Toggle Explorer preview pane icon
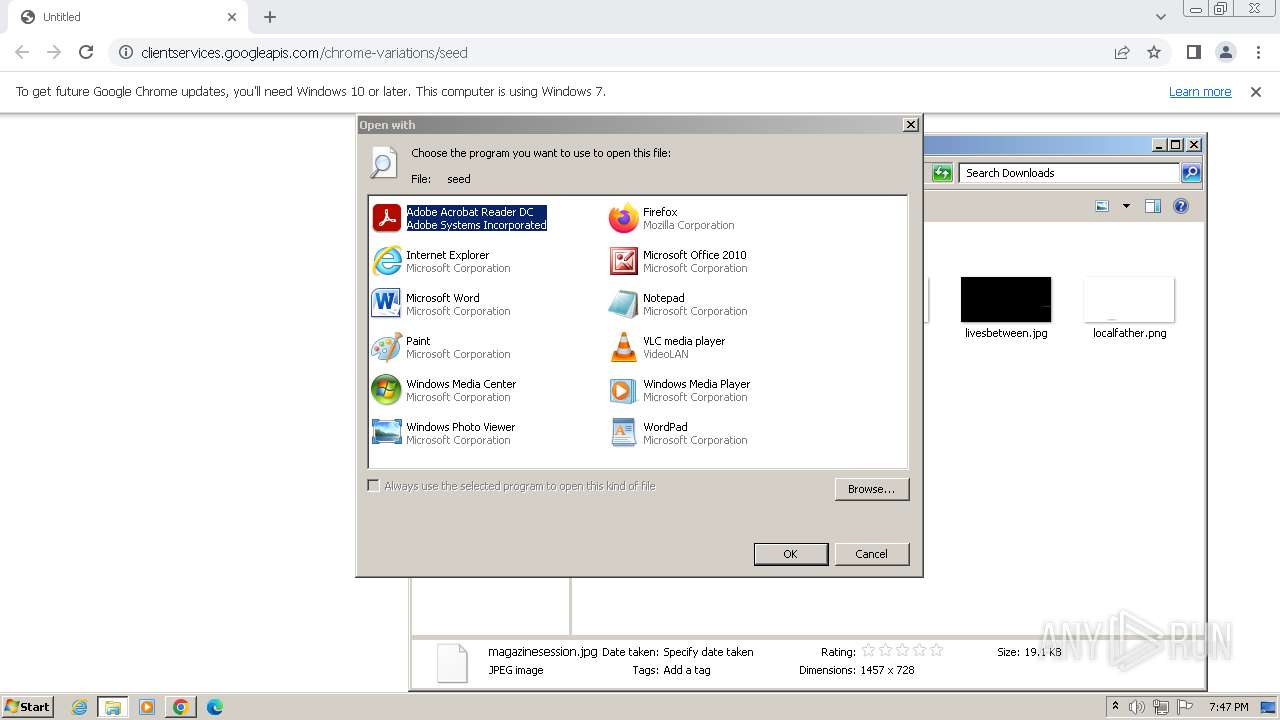Image resolution: width=1280 pixels, height=720 pixels. pos(1152,206)
